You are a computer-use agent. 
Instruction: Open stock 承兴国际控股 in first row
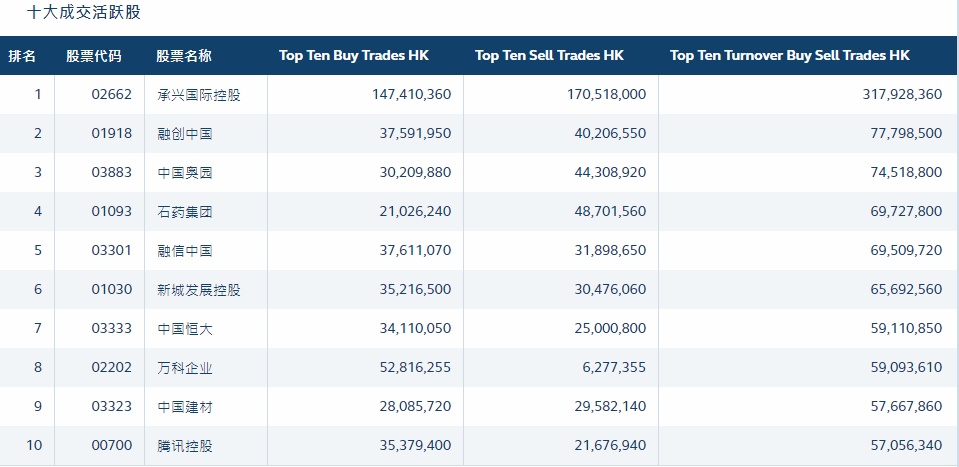point(199,95)
